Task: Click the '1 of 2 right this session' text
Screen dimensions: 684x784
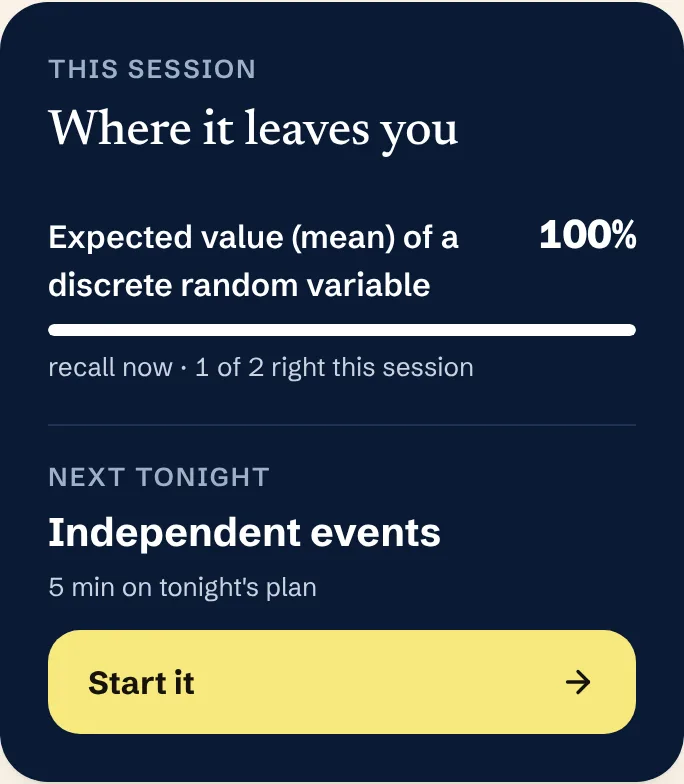Action: [334, 368]
